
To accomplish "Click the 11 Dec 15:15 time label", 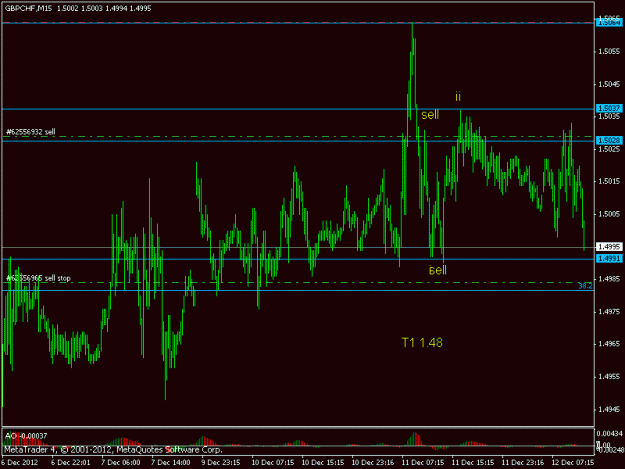I will coord(473,463).
